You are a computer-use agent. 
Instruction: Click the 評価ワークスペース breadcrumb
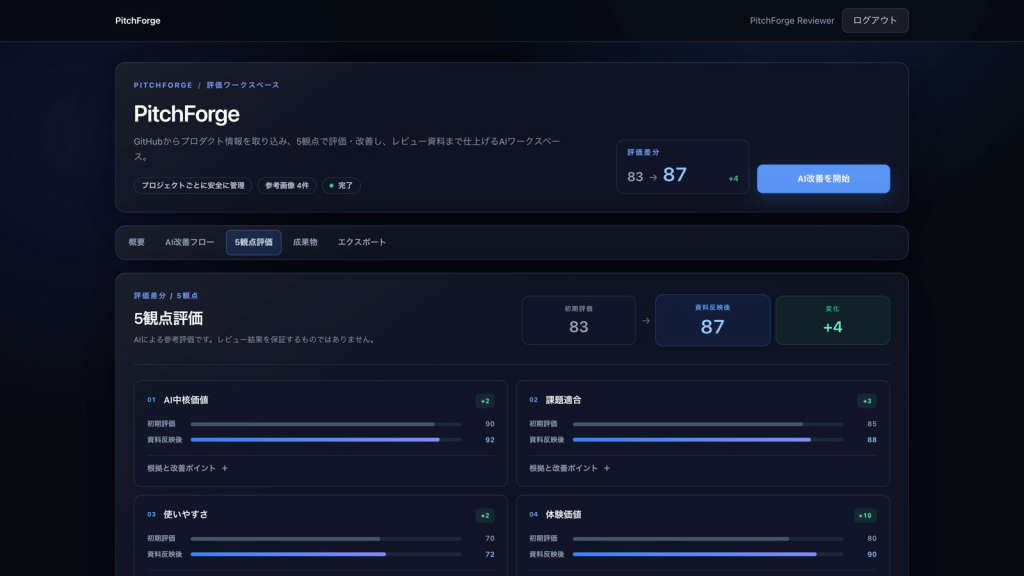243,86
